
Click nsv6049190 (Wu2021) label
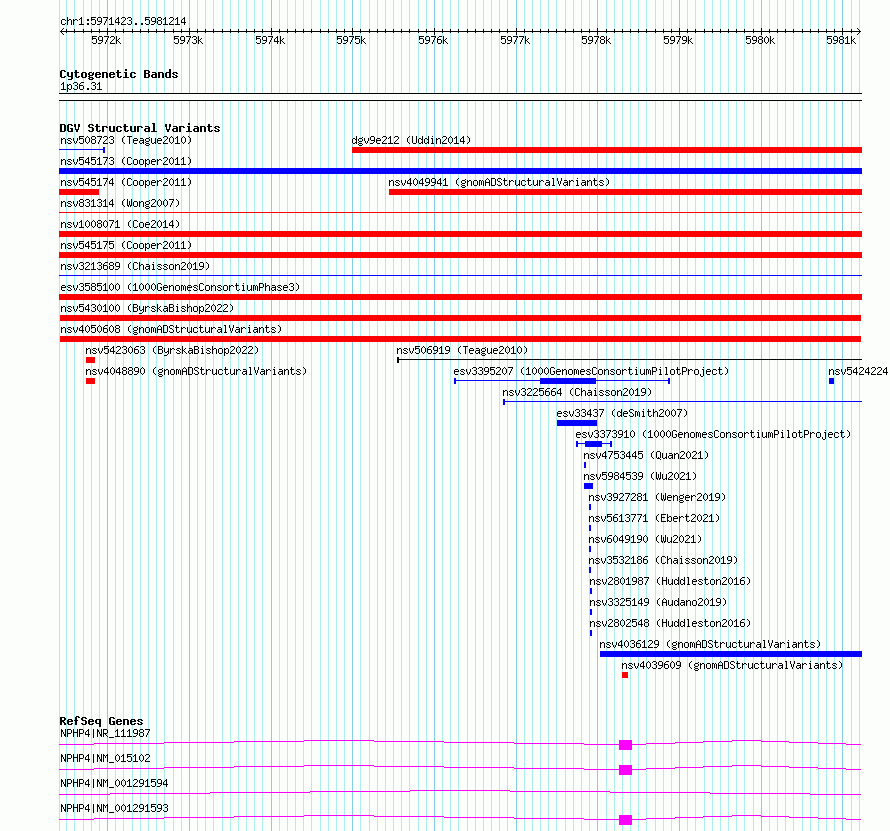point(645,539)
